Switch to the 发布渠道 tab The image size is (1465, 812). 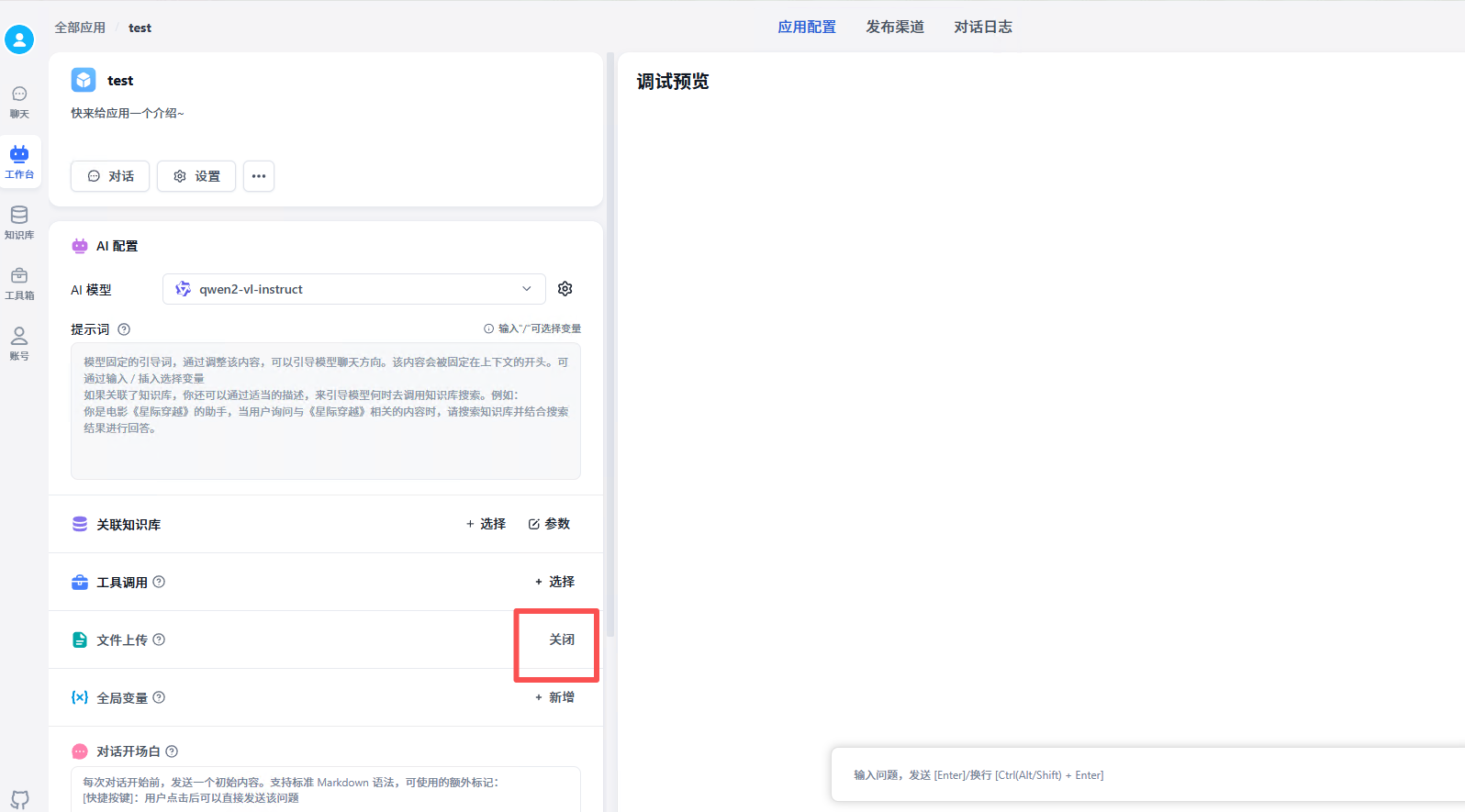894,28
